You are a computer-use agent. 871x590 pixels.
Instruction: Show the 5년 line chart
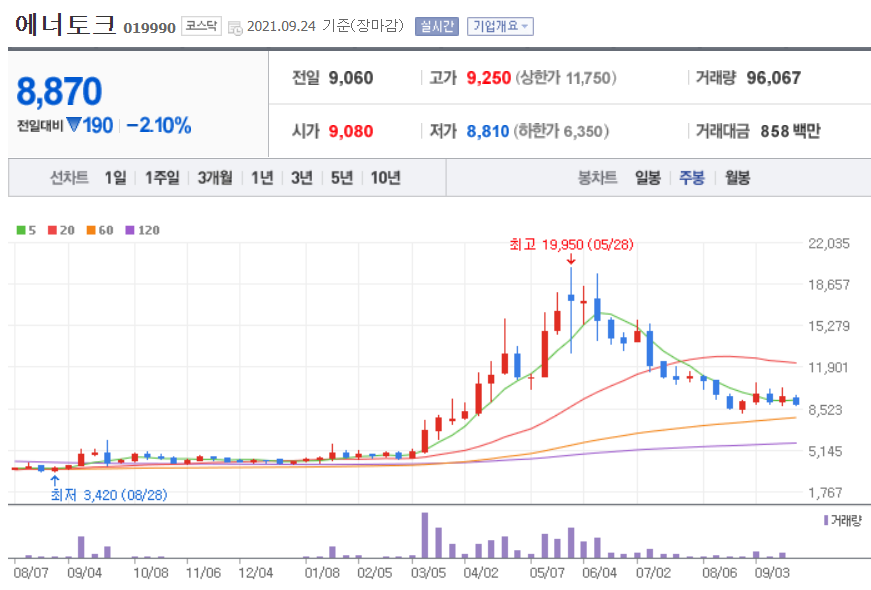click(x=342, y=178)
